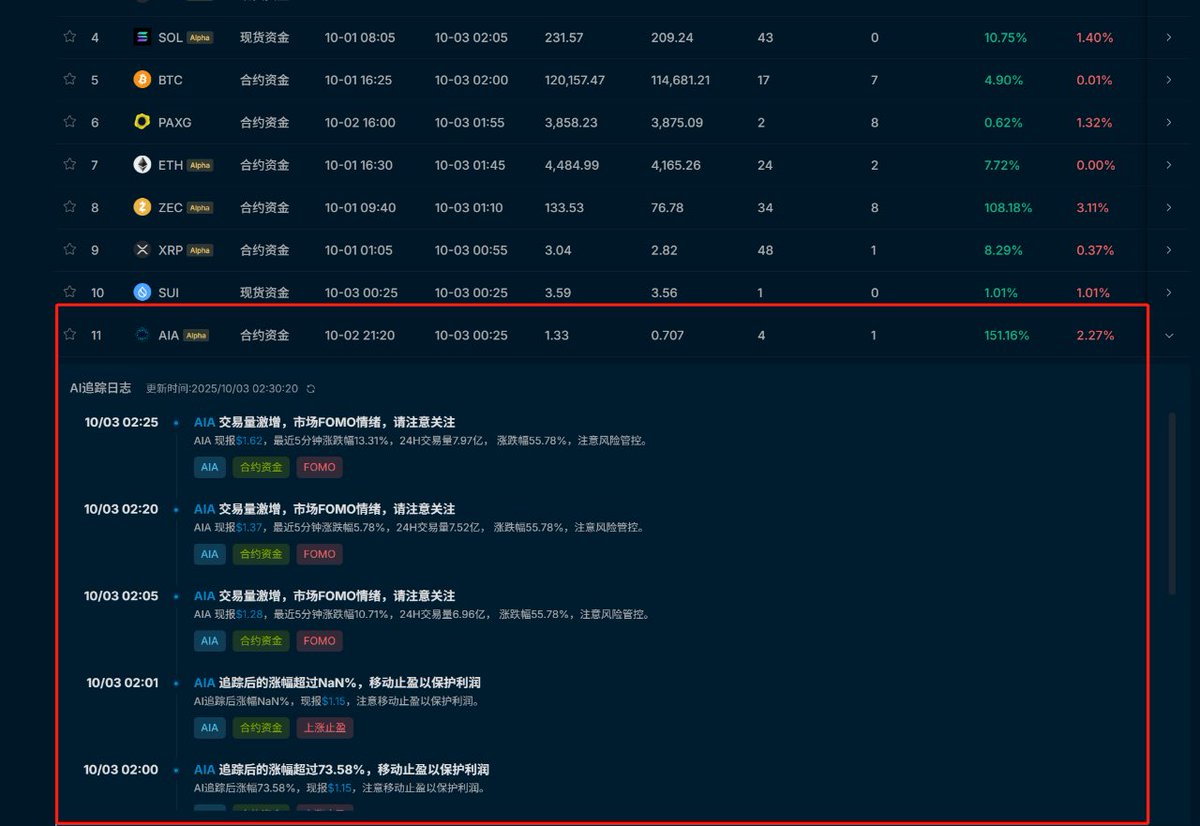
Task: Click the 10/03 02:00 log timestamp
Action: pyautogui.click(x=121, y=770)
